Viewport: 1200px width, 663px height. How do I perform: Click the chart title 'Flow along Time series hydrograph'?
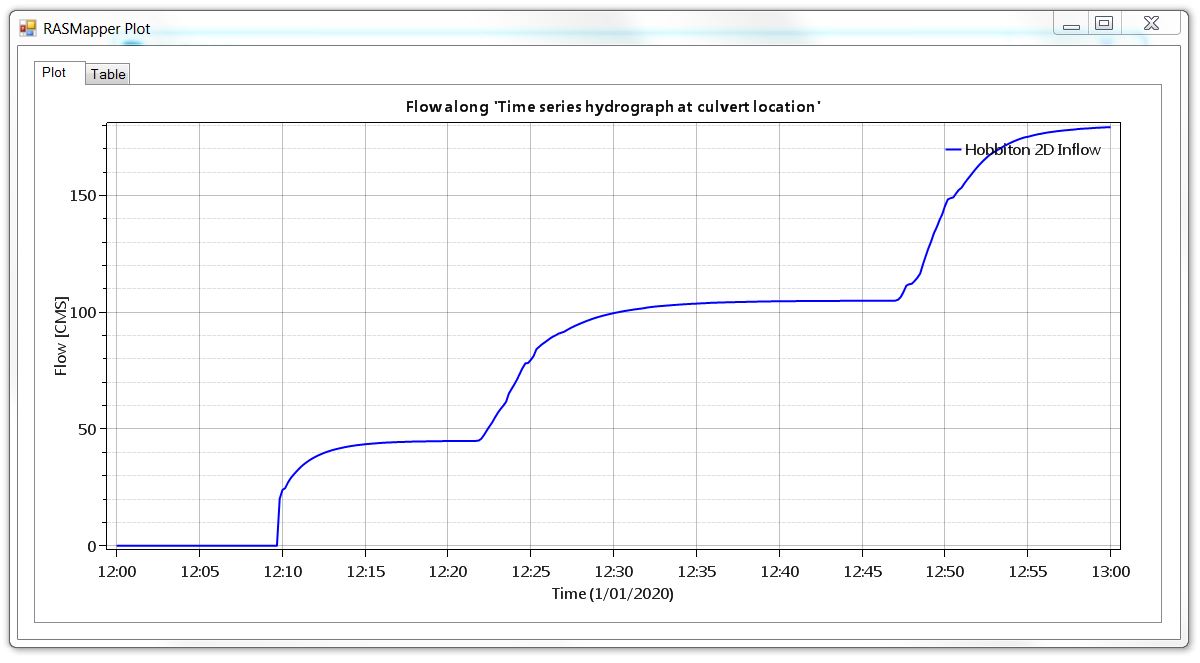tap(613, 106)
